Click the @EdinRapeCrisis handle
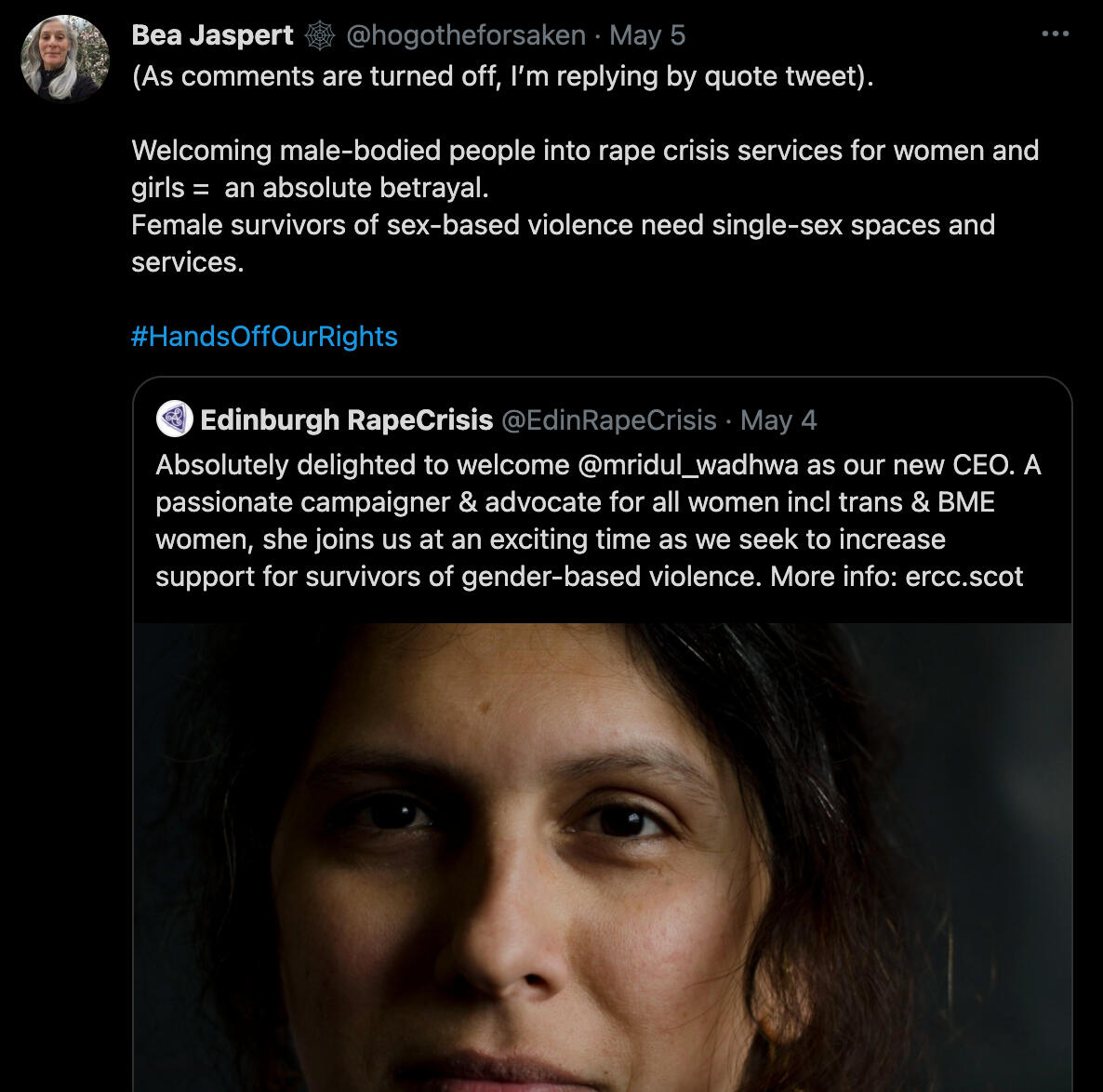1103x1092 pixels. [x=608, y=420]
